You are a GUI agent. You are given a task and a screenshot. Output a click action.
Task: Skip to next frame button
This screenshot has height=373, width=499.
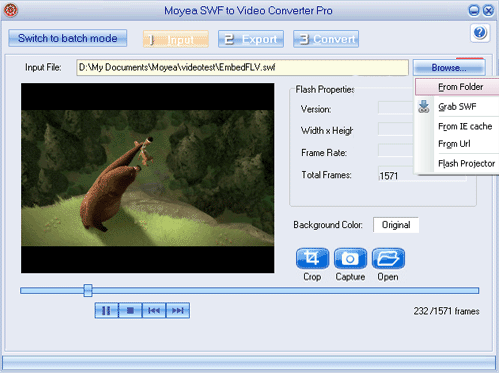(x=178, y=311)
